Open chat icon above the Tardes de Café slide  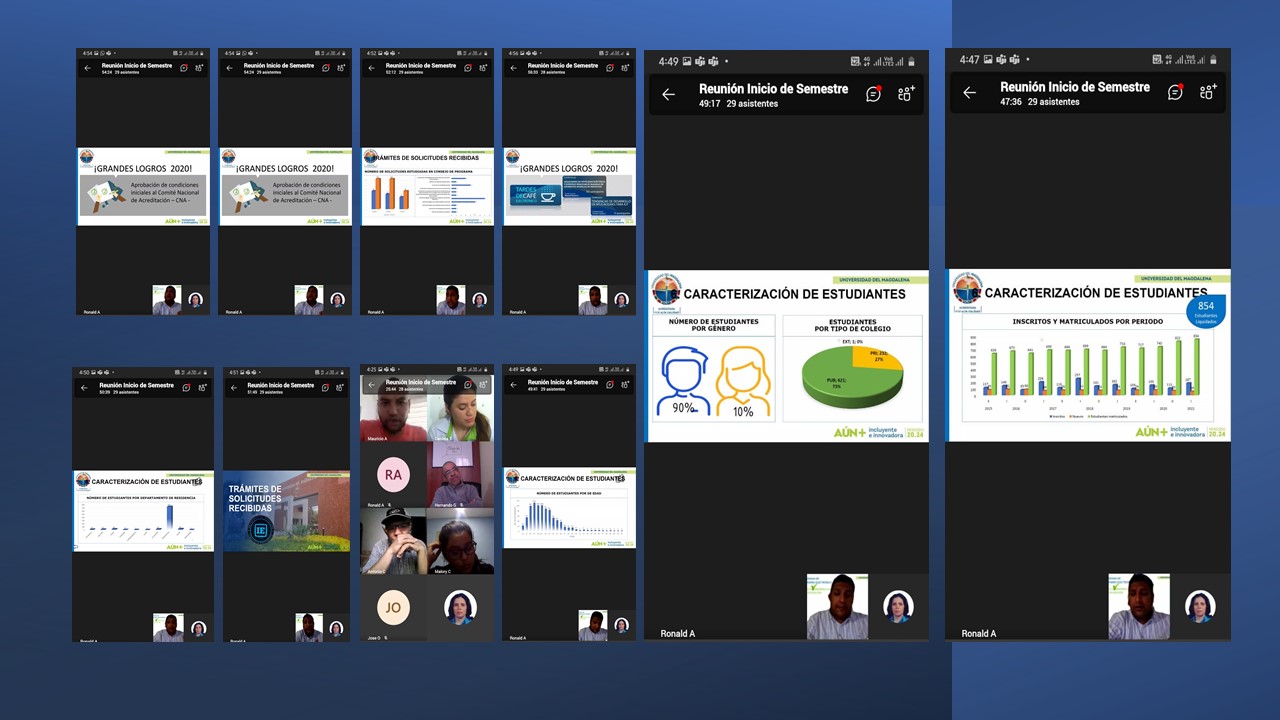[610, 68]
